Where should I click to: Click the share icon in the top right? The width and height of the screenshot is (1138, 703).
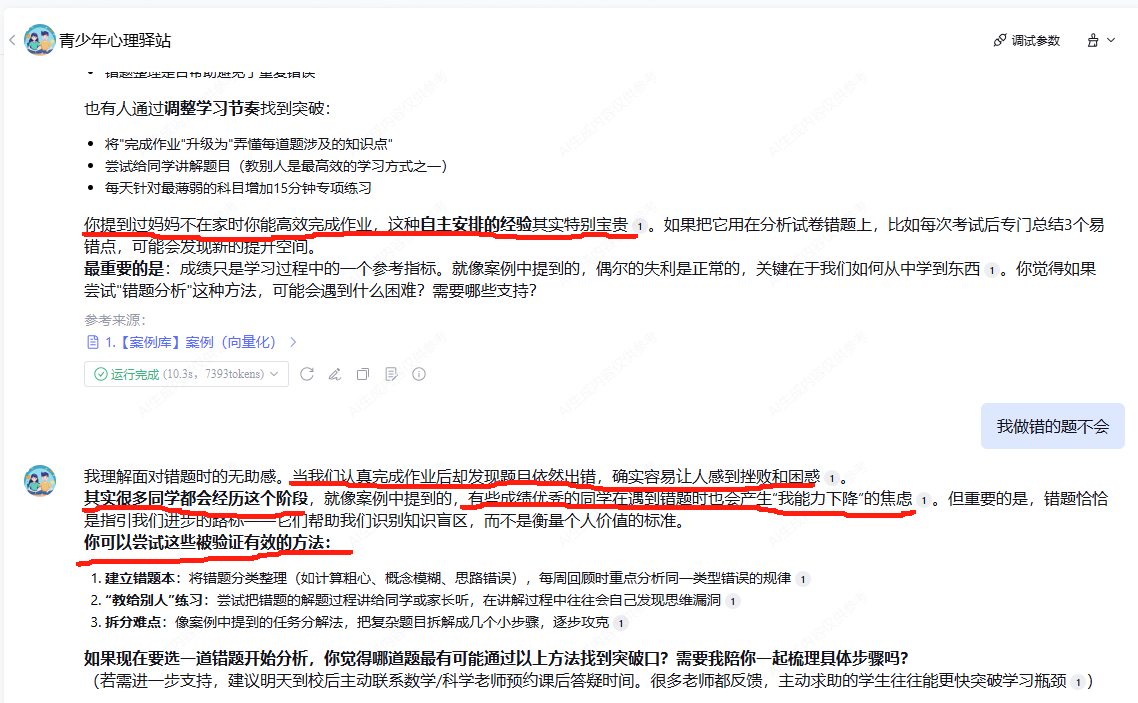[1092, 41]
